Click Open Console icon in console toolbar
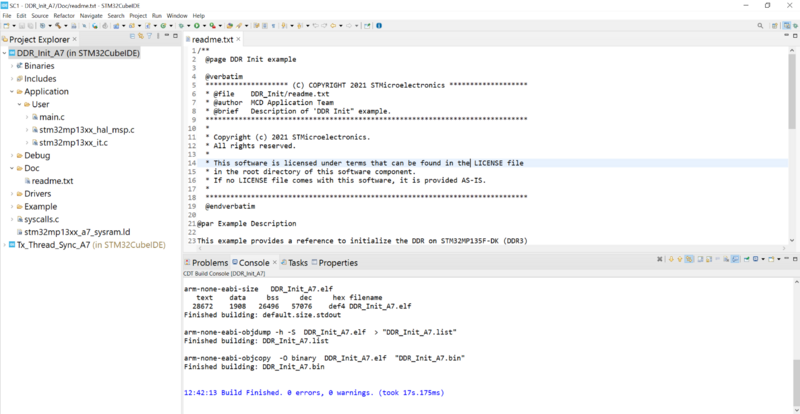 tap(771, 259)
